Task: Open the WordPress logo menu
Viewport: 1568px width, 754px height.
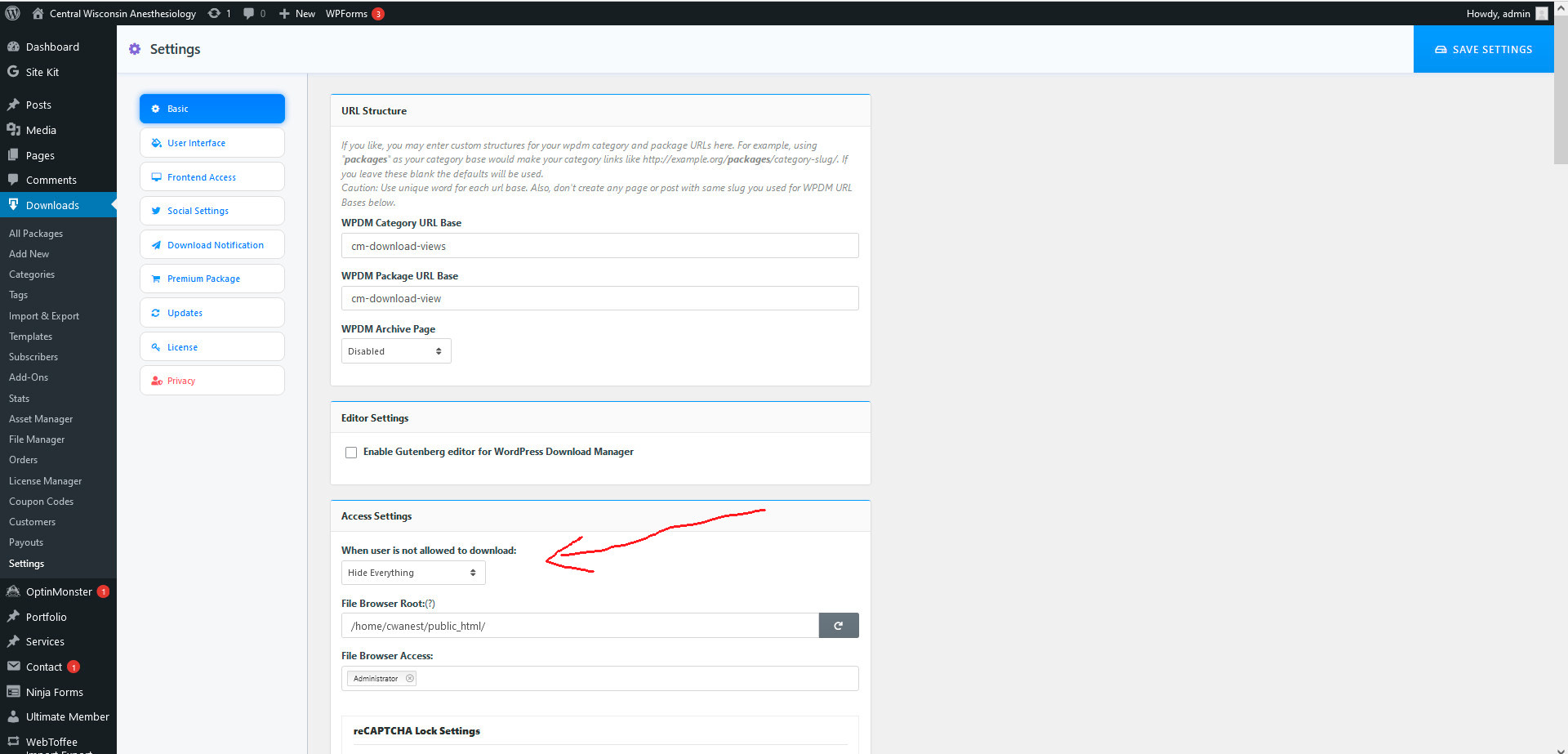Action: [x=12, y=13]
